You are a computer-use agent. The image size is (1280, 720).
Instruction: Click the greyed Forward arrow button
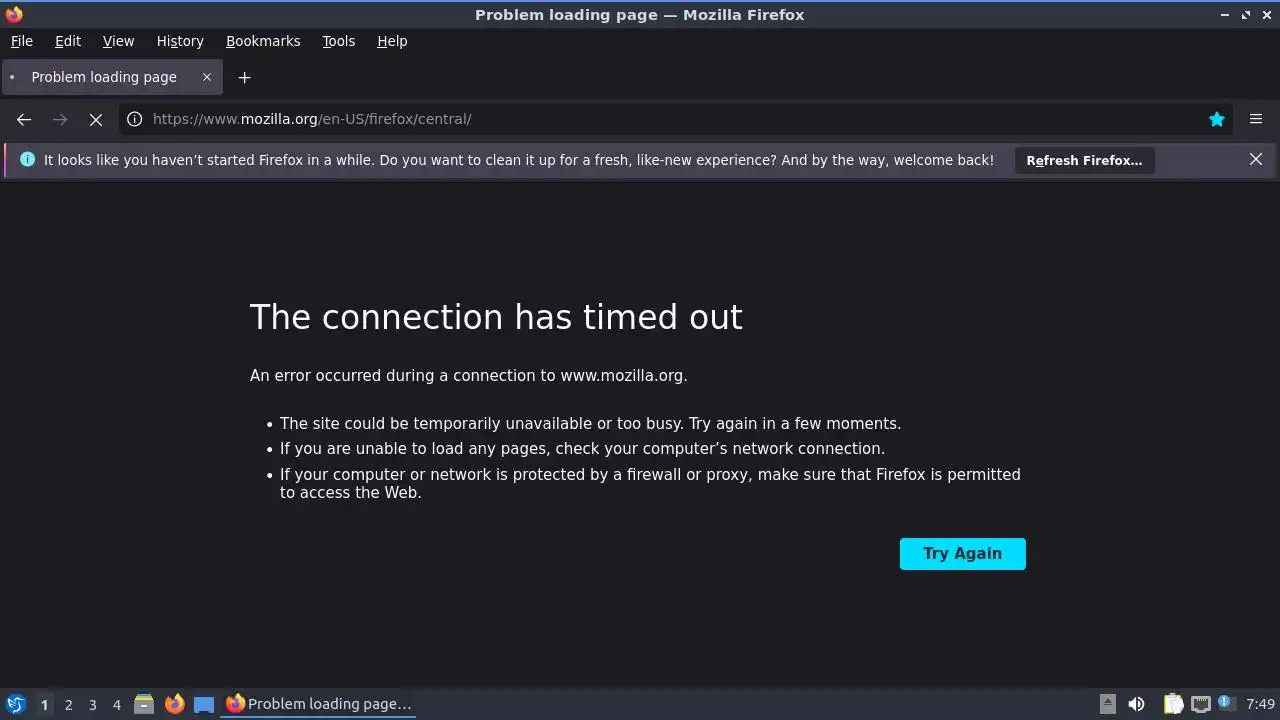[60, 119]
